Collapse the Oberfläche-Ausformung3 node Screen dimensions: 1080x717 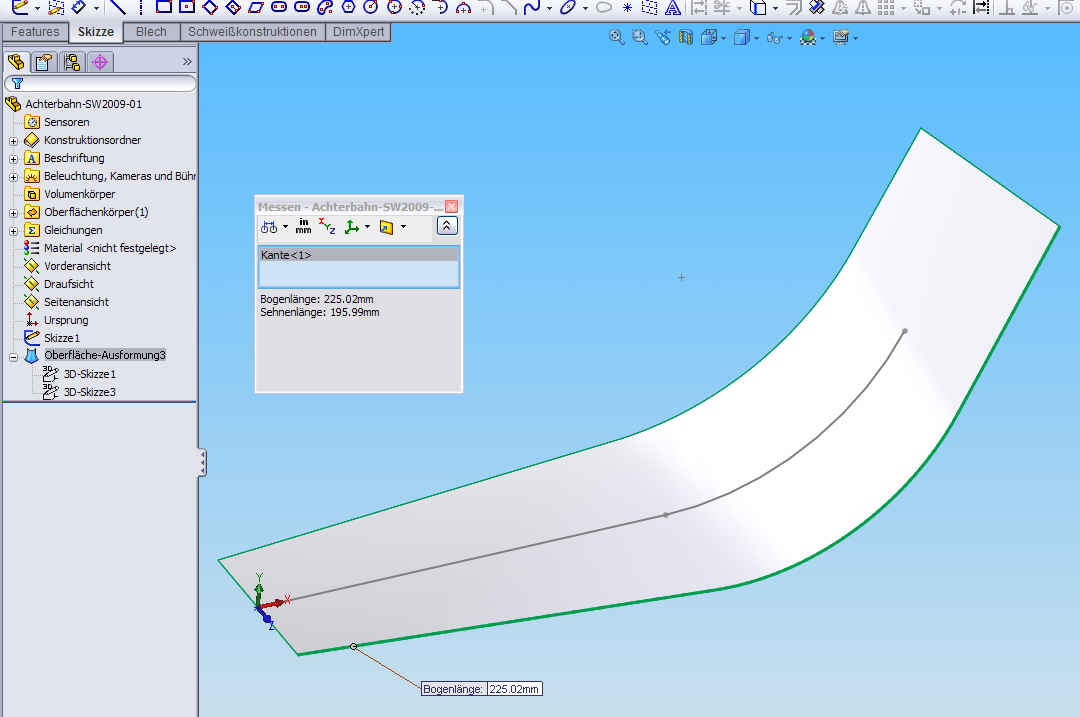pos(13,356)
